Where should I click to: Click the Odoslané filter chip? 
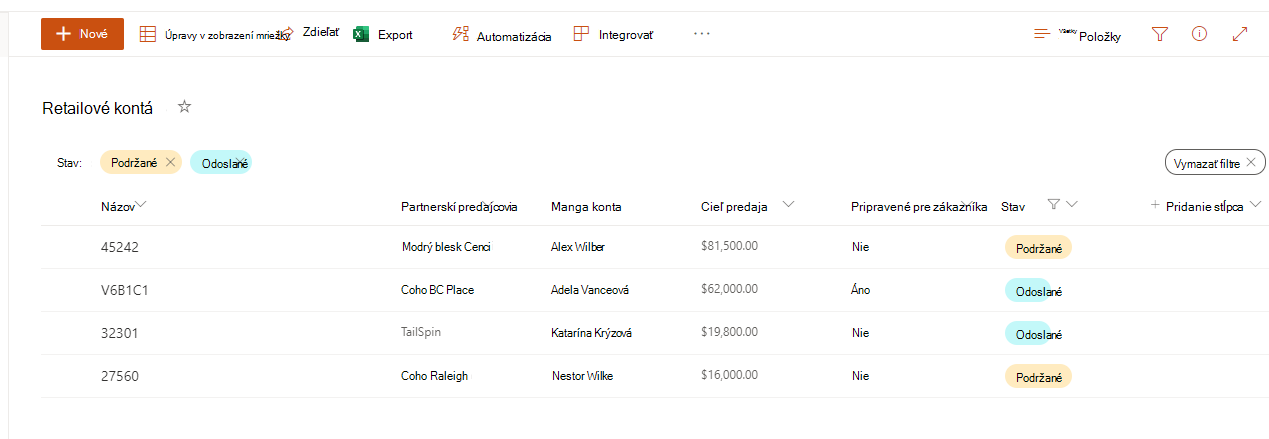pyautogui.click(x=221, y=162)
